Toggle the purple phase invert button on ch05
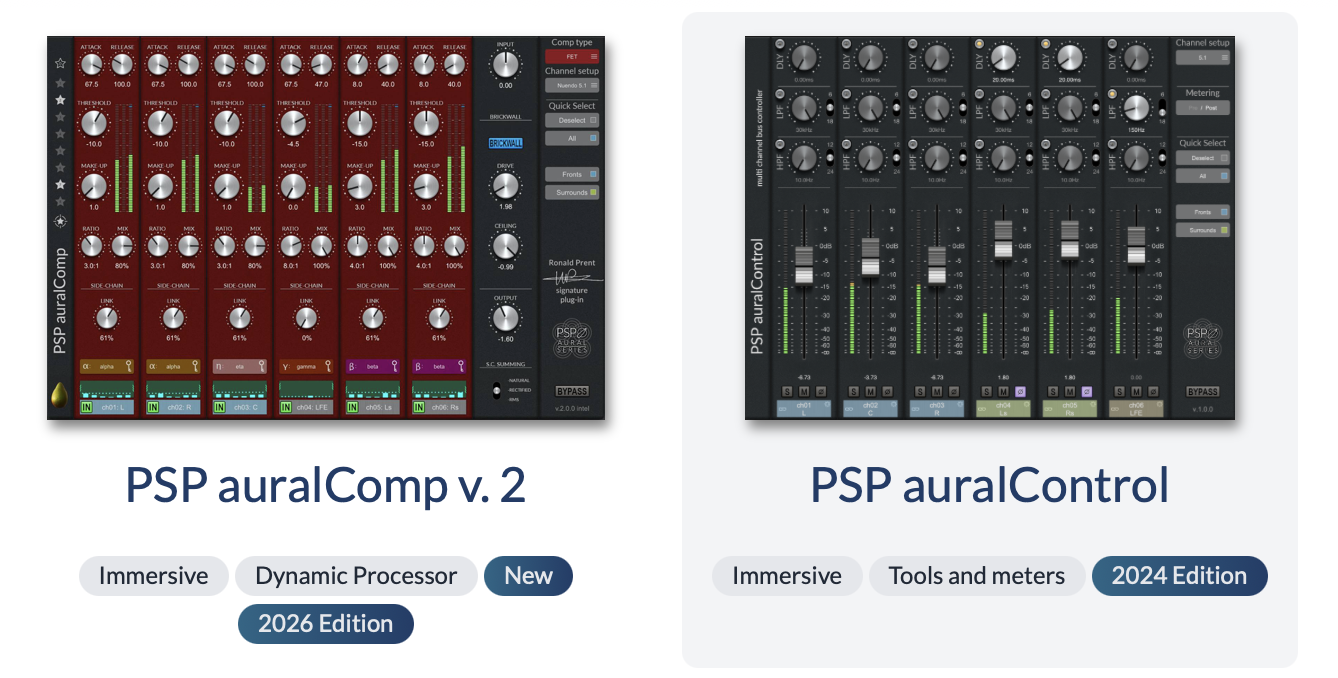 (x=1087, y=391)
